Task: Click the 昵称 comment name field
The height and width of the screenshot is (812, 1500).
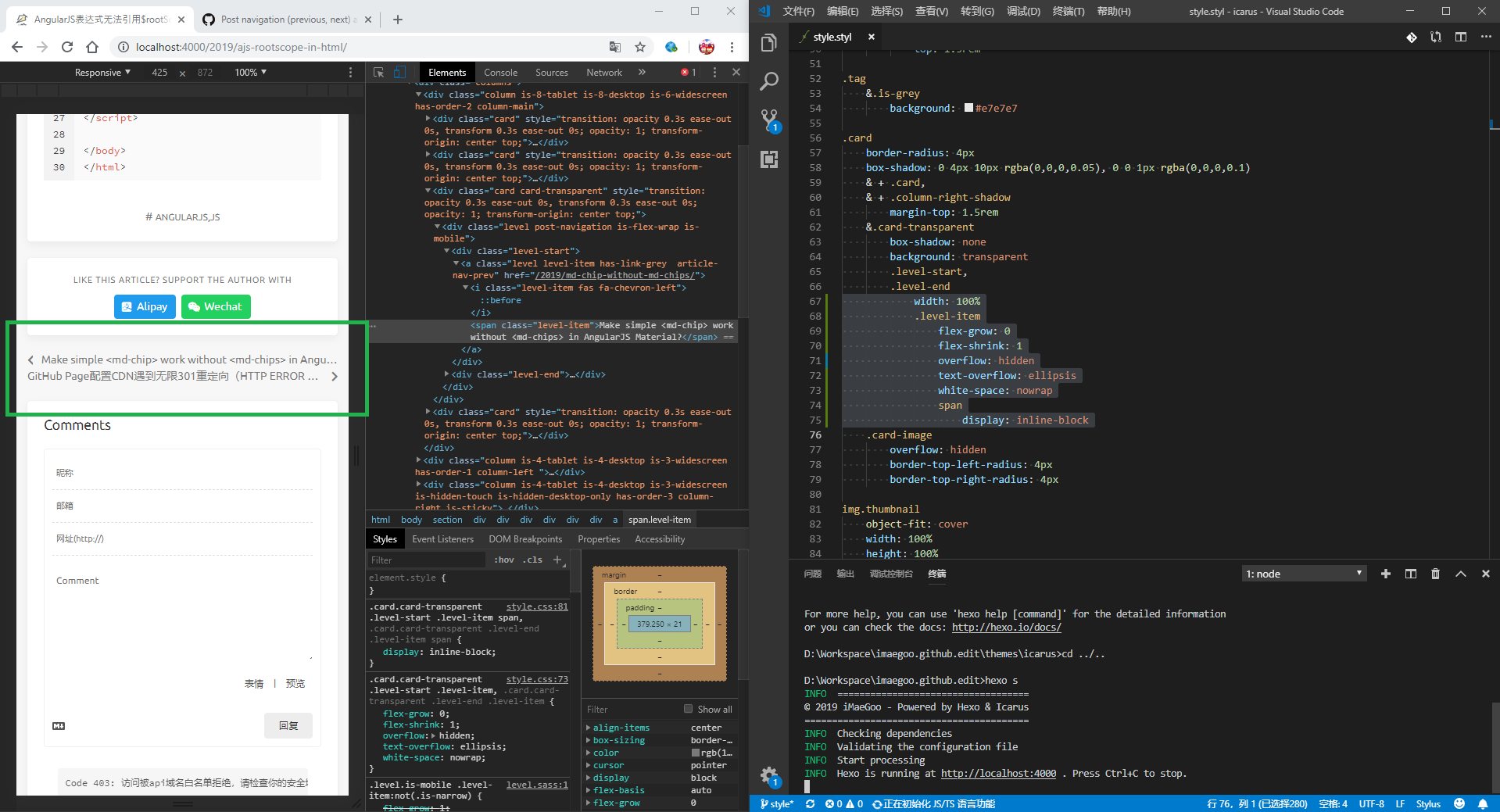Action: (x=183, y=472)
